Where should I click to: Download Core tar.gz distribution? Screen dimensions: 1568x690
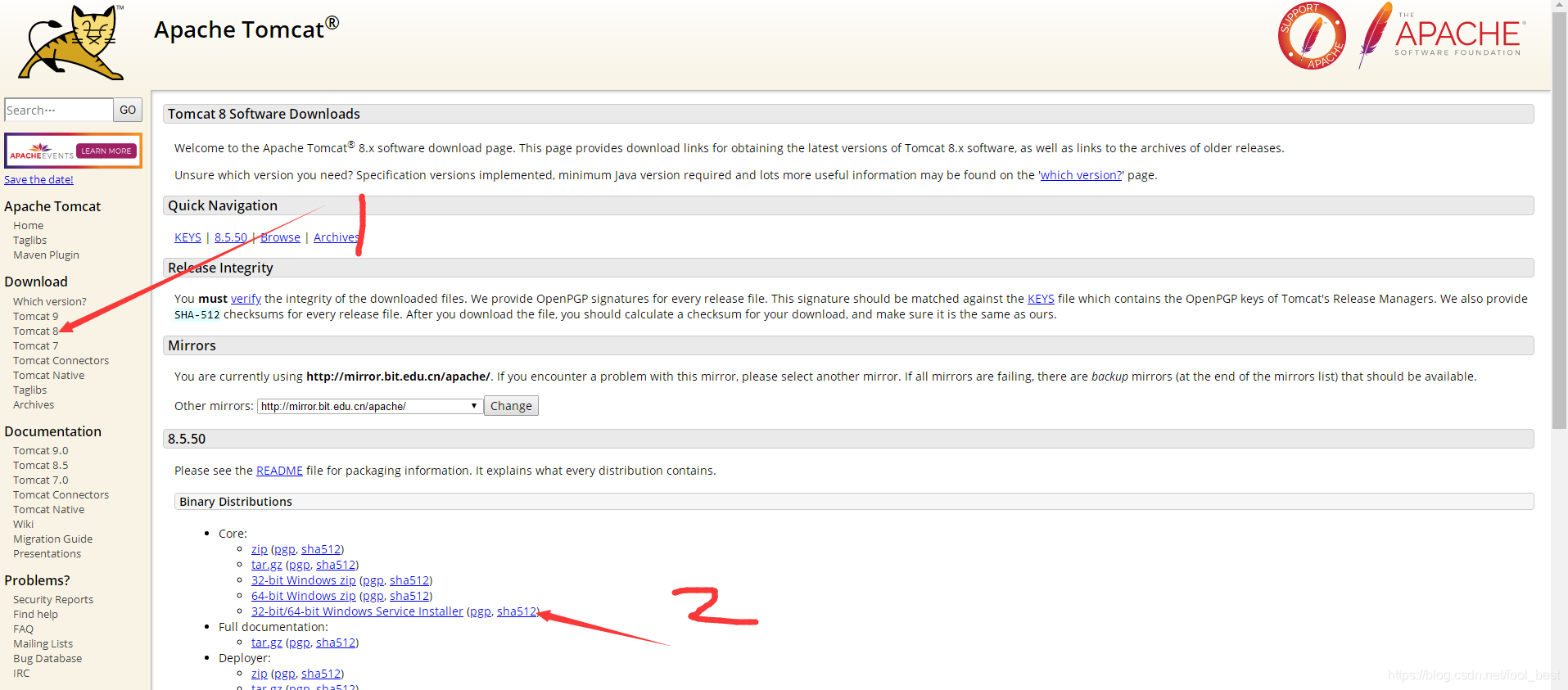pos(266,565)
